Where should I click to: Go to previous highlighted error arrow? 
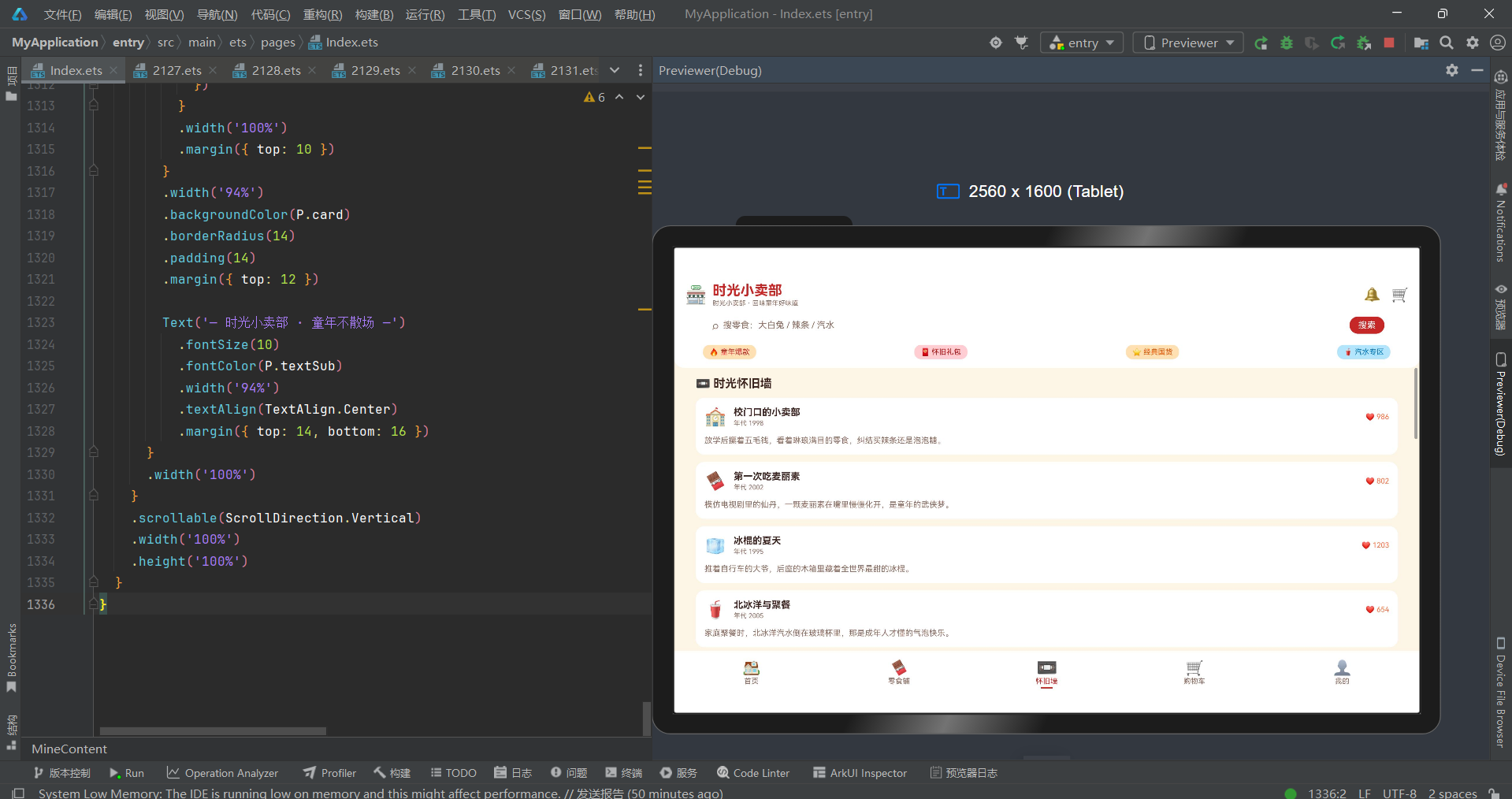click(x=619, y=97)
